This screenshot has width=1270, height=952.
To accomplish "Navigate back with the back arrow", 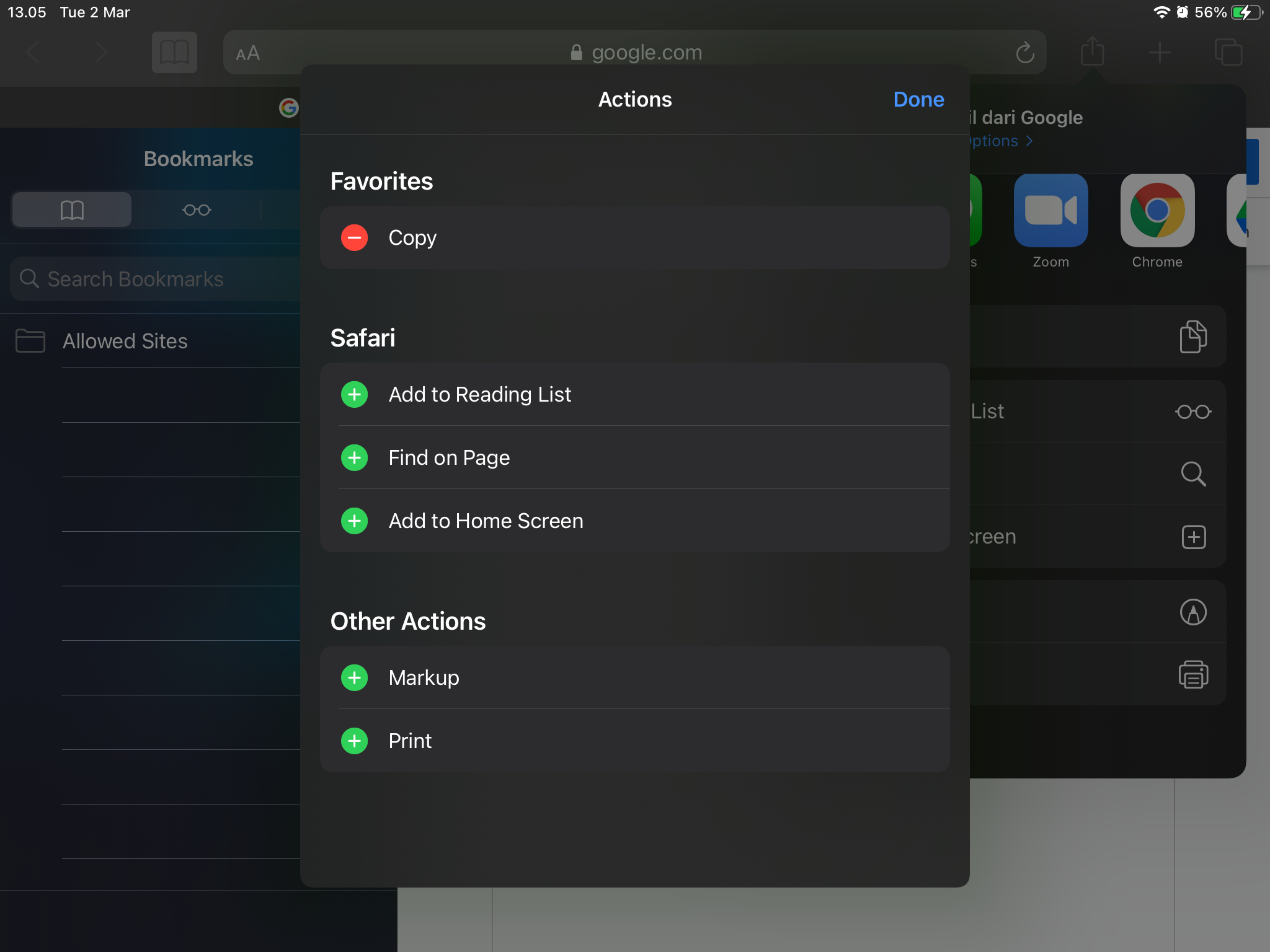I will 33,52.
